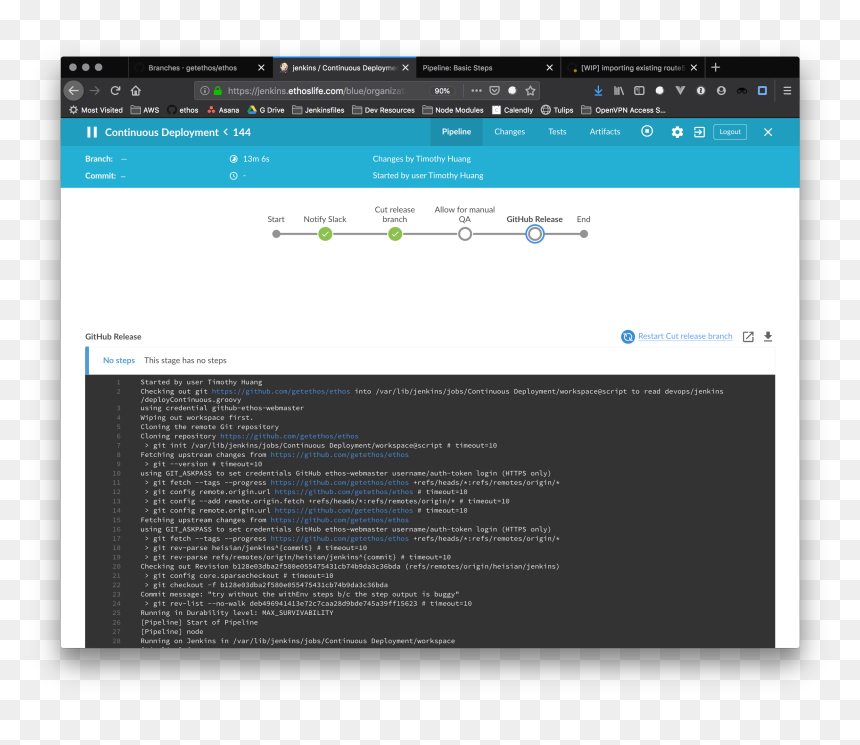Open the Artifacts tab
This screenshot has height=745, width=860.
tap(605, 132)
